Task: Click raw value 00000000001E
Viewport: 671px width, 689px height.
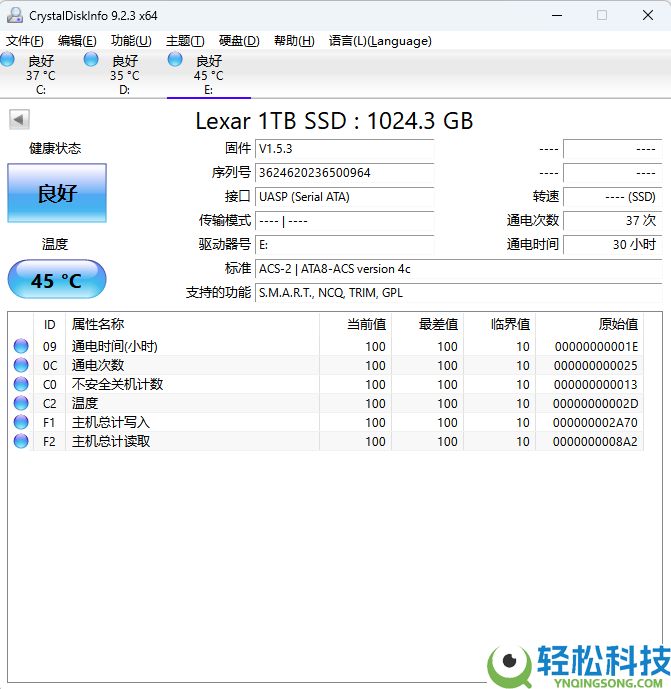Action: pos(596,347)
